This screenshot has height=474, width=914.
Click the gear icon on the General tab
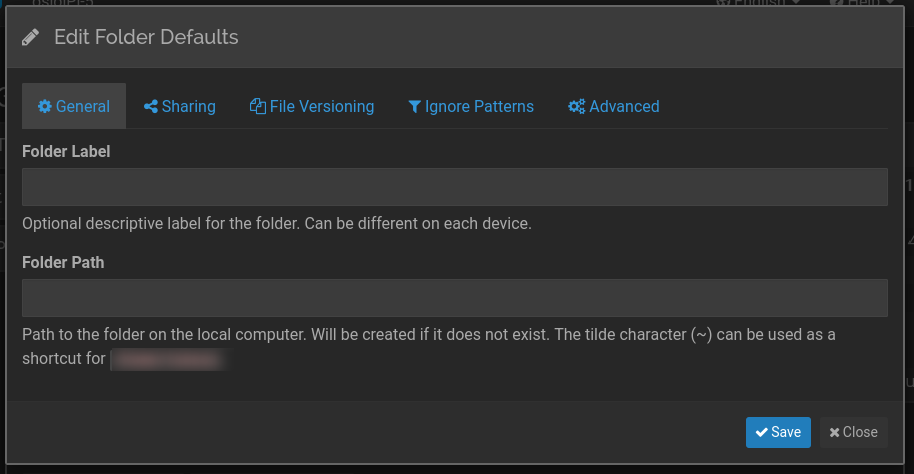click(44, 107)
